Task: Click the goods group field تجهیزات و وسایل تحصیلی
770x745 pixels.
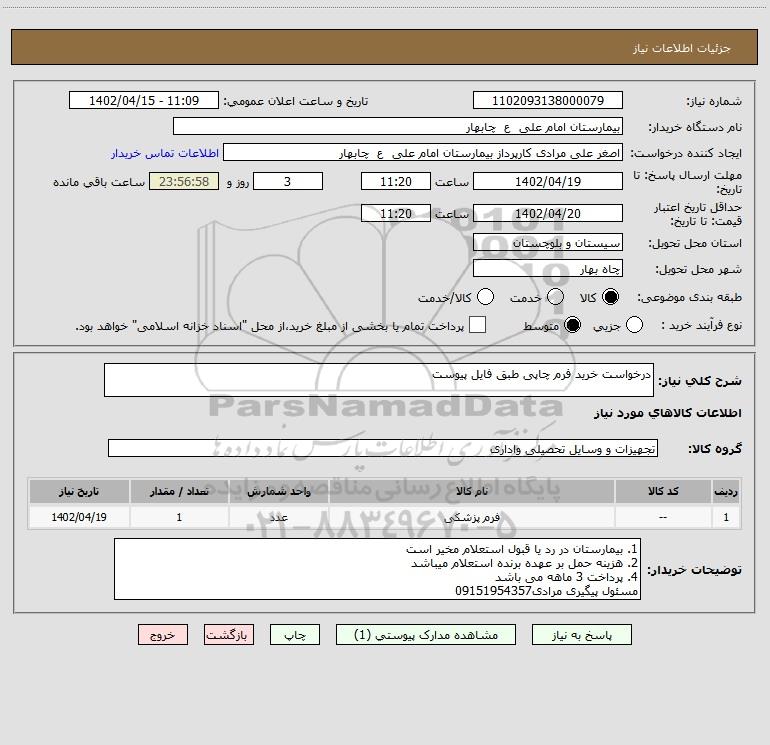Action: (383, 448)
